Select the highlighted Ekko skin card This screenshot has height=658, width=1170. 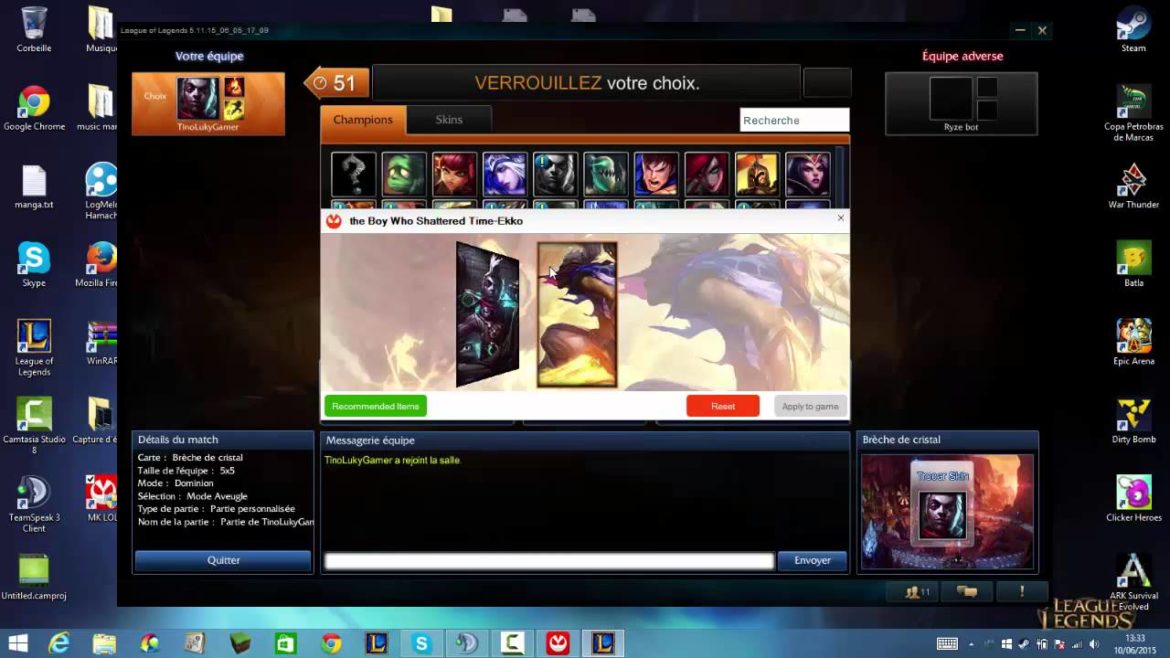(577, 314)
